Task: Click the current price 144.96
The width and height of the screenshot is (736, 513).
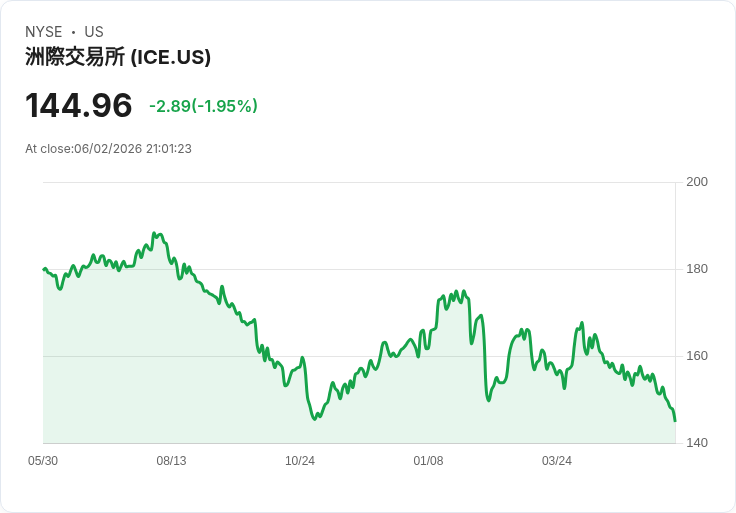Action: click(x=78, y=105)
